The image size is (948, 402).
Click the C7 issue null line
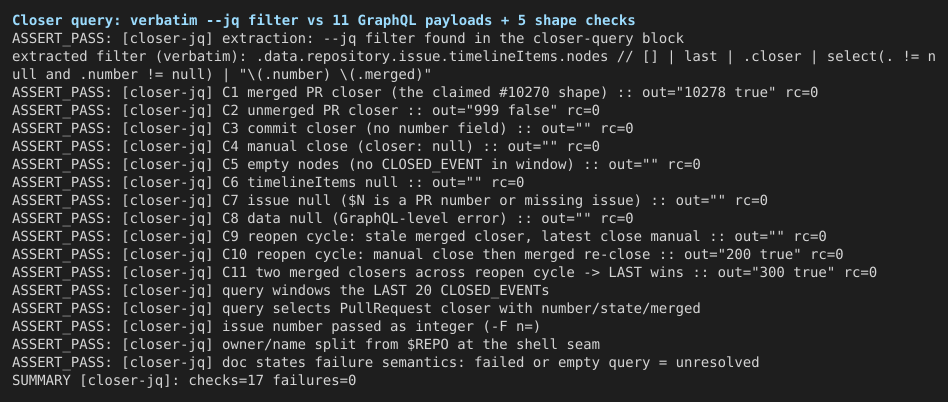click(x=389, y=200)
